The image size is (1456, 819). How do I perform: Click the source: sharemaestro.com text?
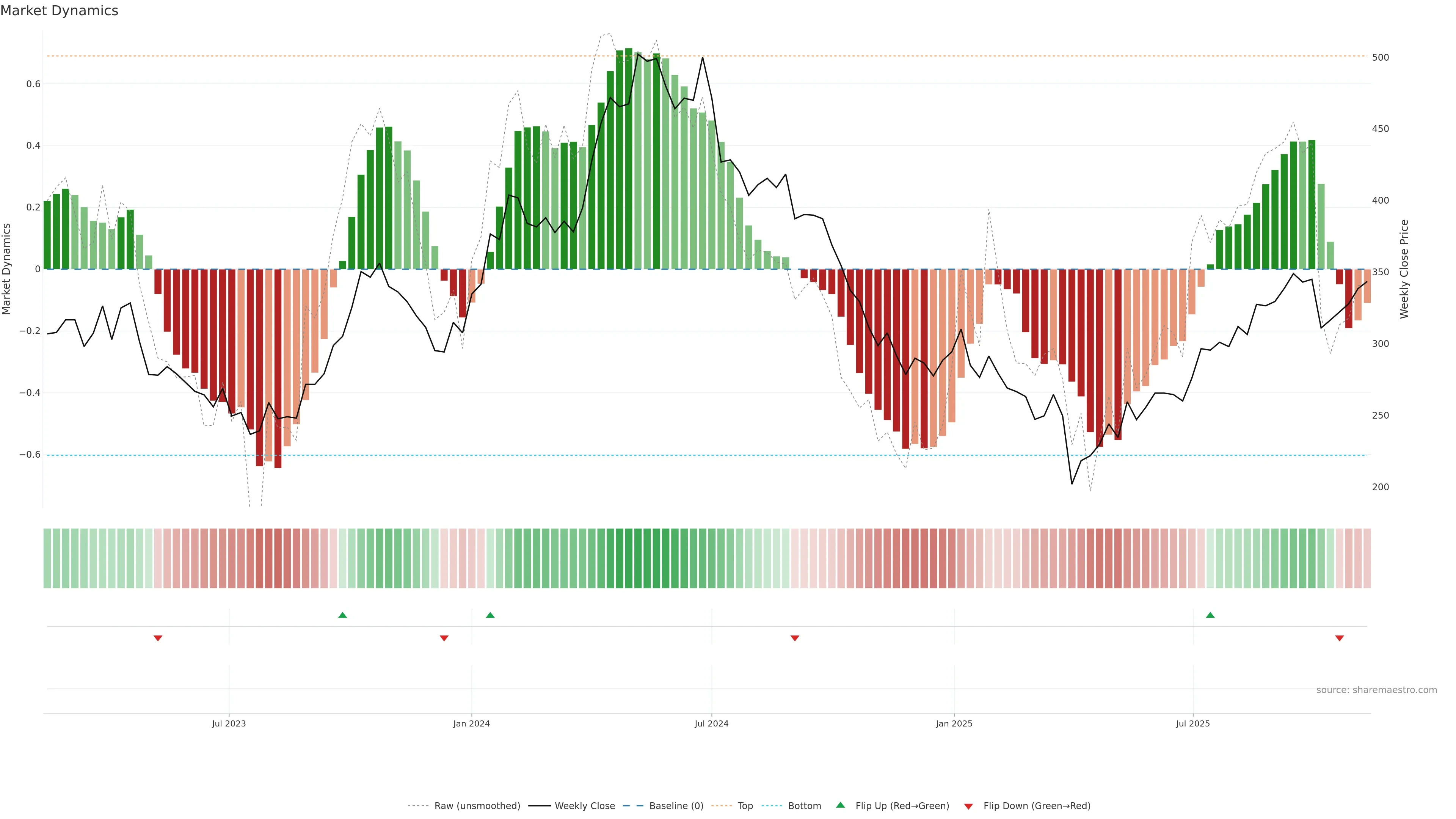pos(1376,690)
